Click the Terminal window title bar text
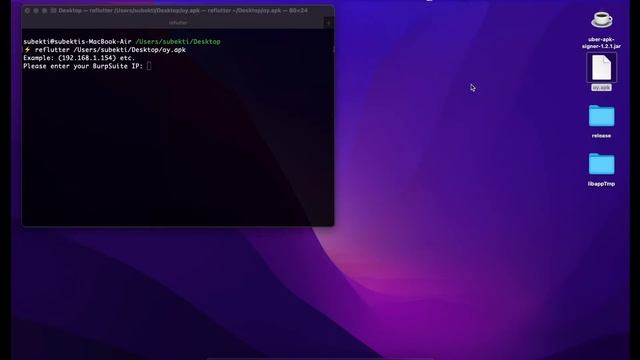This screenshot has width=640, height=360. pyautogui.click(x=183, y=11)
